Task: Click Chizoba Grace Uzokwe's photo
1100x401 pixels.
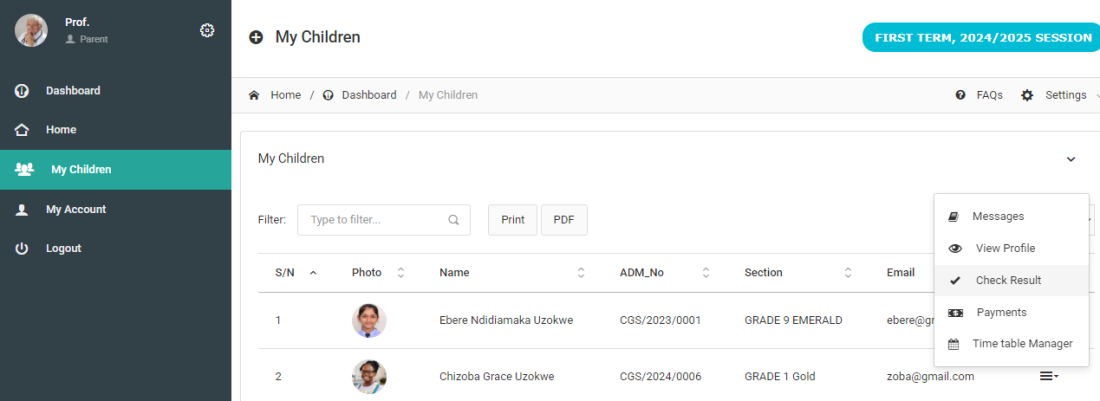Action: 369,376
